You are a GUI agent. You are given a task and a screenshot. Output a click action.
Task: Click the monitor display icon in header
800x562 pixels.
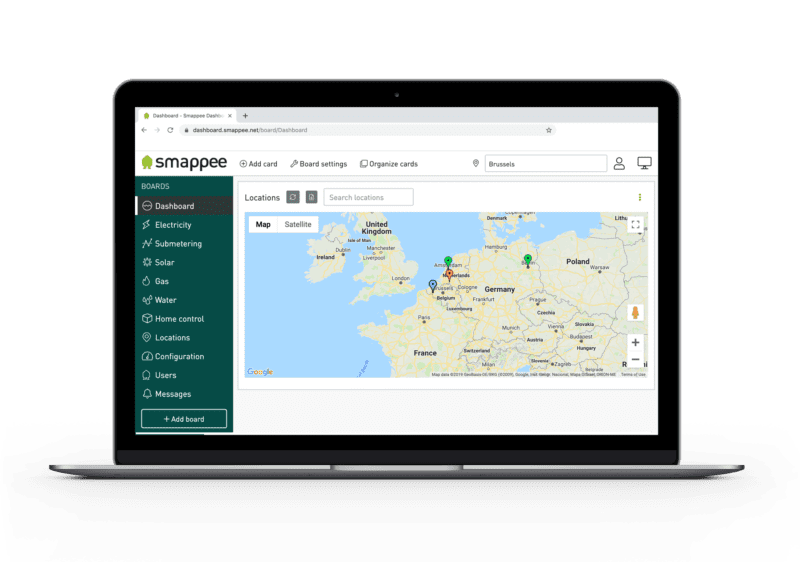pyautogui.click(x=644, y=163)
